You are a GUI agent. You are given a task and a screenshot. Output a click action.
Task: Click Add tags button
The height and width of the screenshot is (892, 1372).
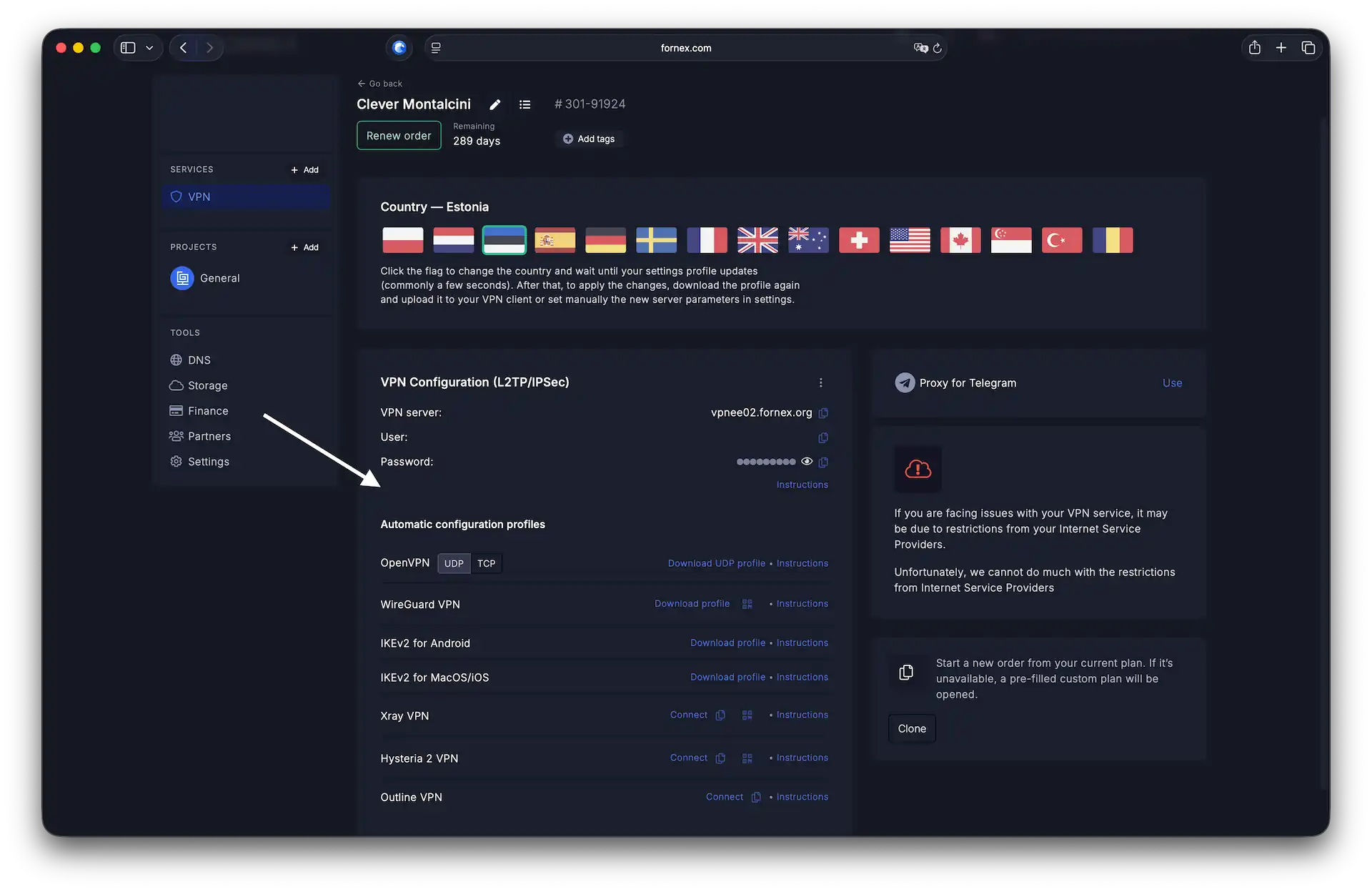pos(589,139)
